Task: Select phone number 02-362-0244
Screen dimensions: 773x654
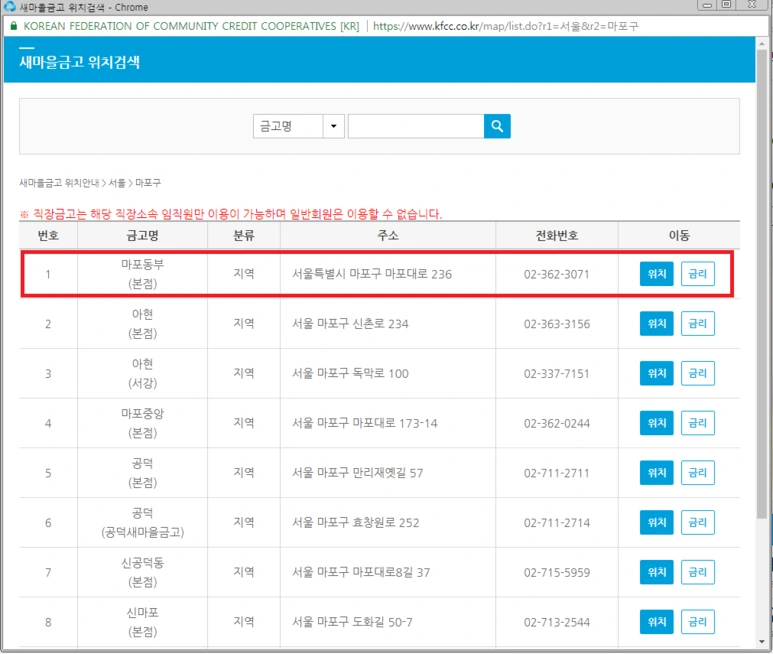Action: [x=557, y=423]
